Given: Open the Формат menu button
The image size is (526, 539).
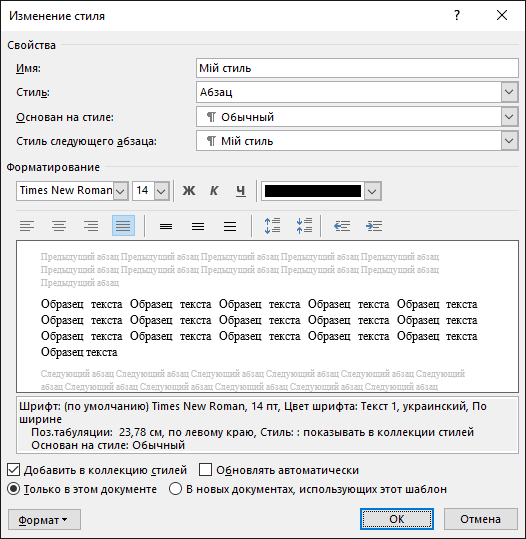Looking at the screenshot, I should [x=44, y=520].
